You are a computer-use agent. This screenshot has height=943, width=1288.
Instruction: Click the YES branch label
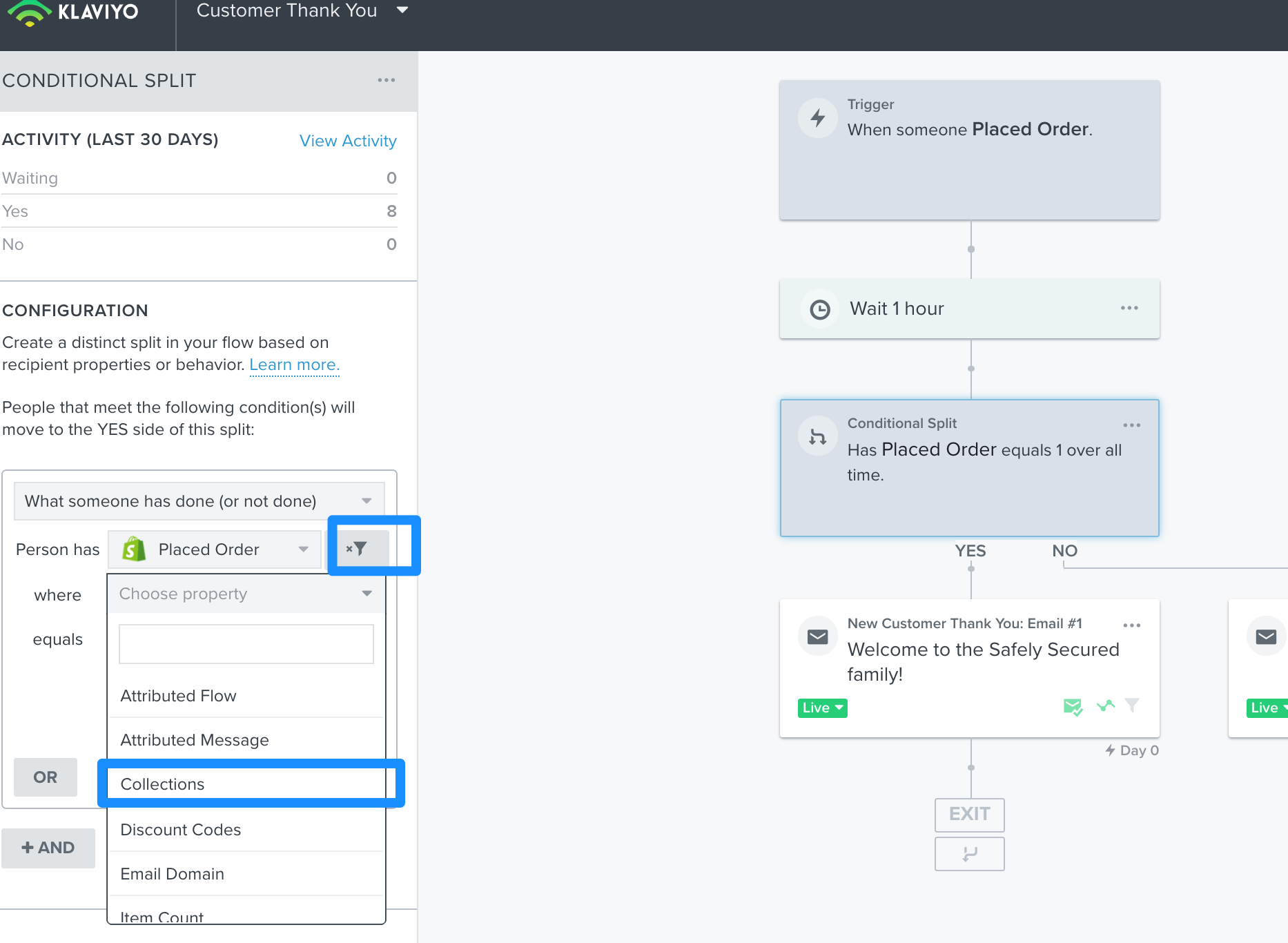970,551
